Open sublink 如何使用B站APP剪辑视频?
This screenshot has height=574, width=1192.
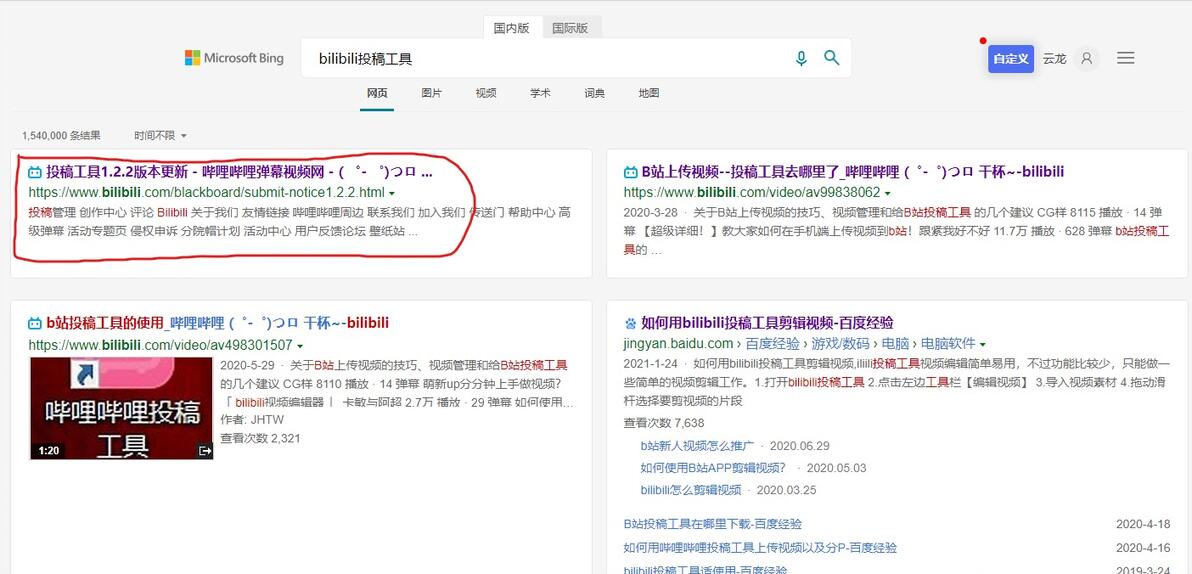713,468
